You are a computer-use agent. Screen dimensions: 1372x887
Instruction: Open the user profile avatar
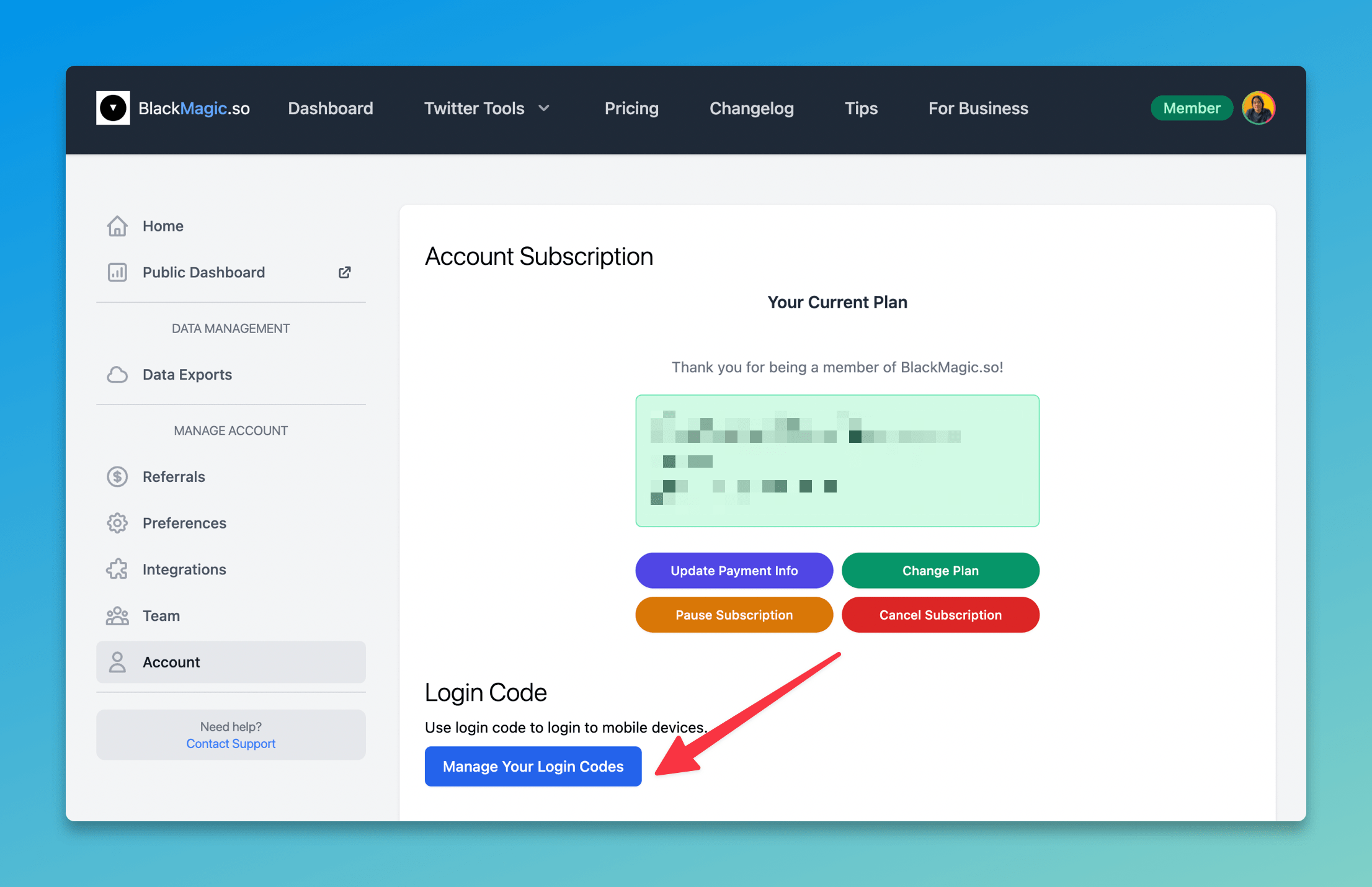pyautogui.click(x=1258, y=108)
